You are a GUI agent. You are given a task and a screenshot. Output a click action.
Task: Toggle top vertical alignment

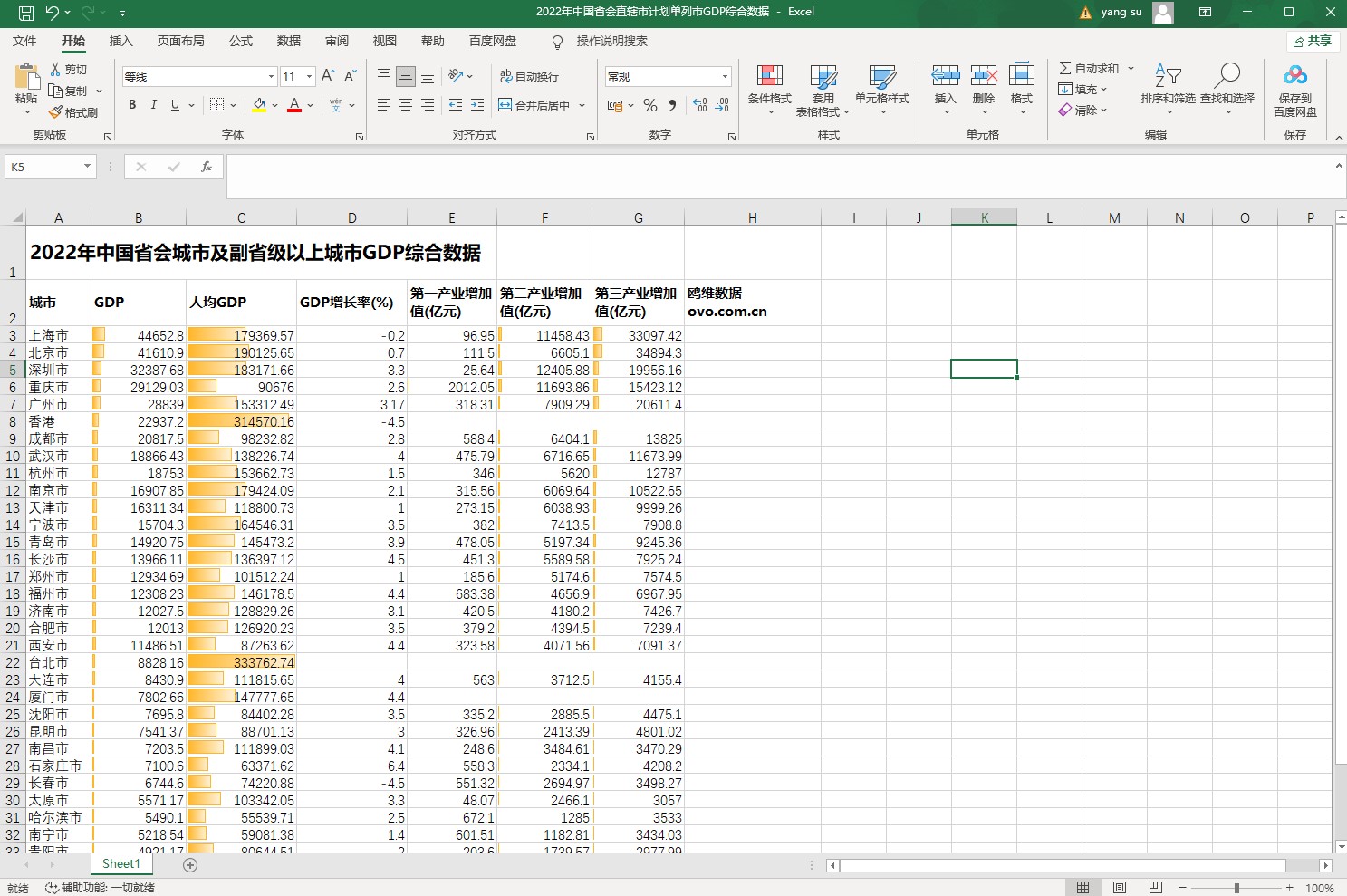tap(384, 76)
